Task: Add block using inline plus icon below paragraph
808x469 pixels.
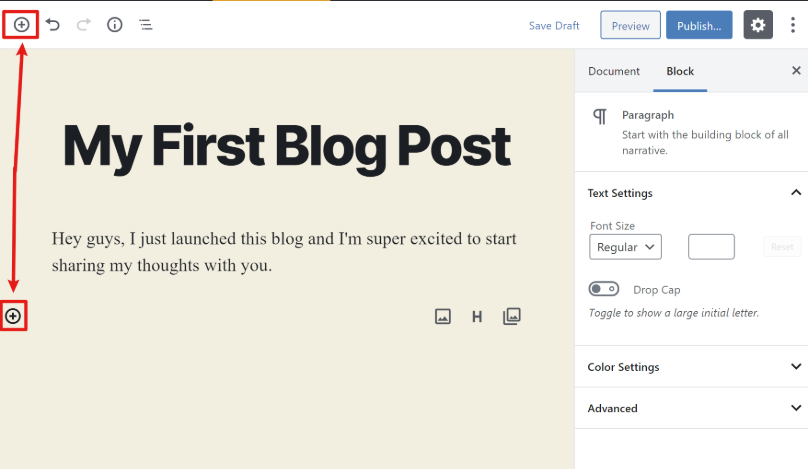Action: click(13, 316)
